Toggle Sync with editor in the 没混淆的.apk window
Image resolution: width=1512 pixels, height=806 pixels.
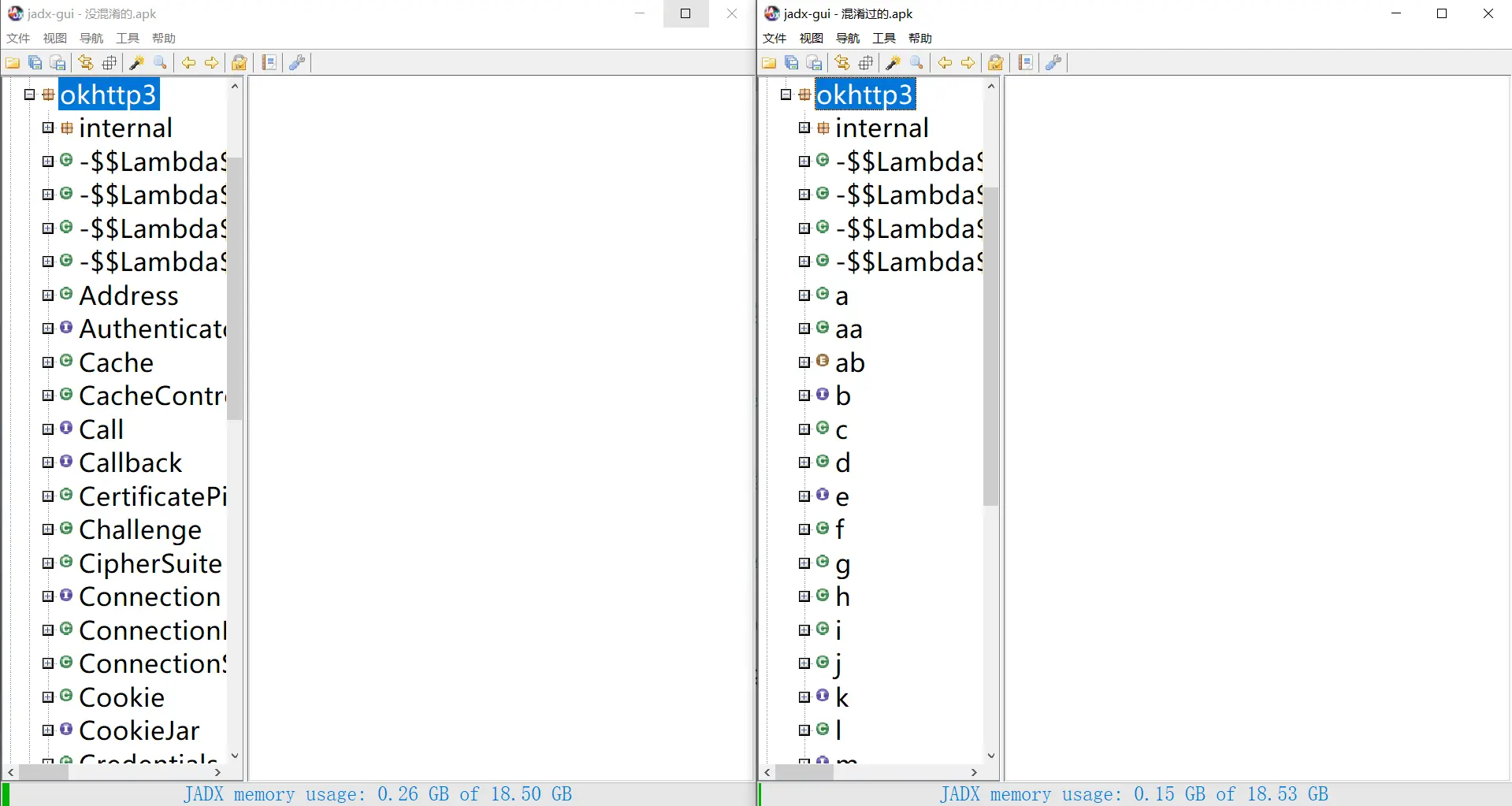[86, 63]
